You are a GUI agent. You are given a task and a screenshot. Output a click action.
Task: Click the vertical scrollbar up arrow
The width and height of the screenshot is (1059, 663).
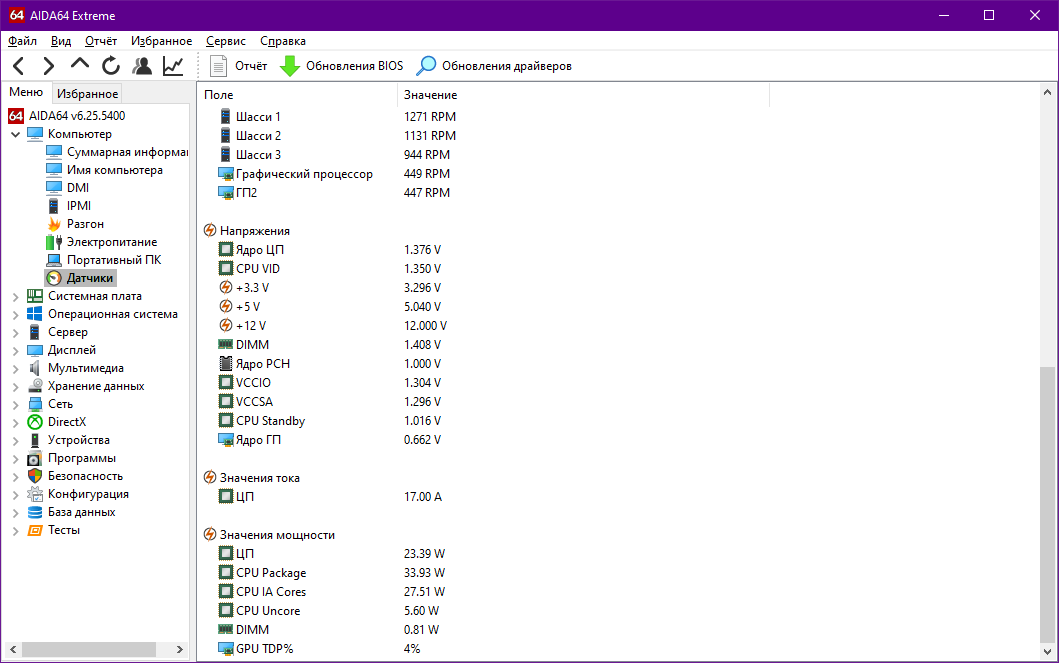1048,92
